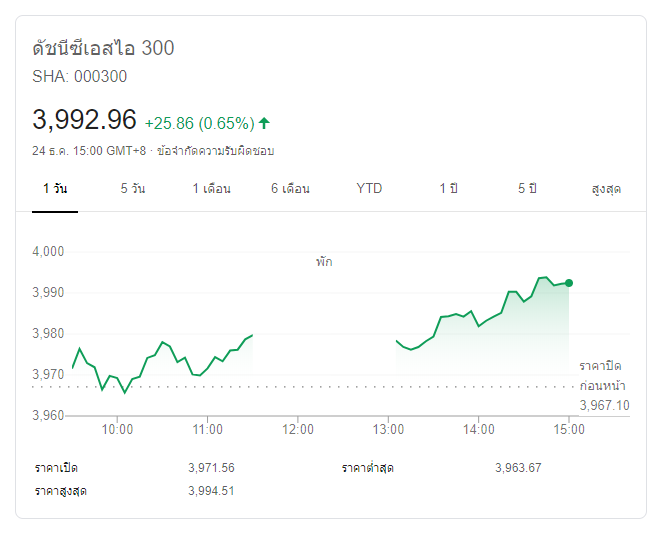Click the พัก break label on chart

click(324, 262)
